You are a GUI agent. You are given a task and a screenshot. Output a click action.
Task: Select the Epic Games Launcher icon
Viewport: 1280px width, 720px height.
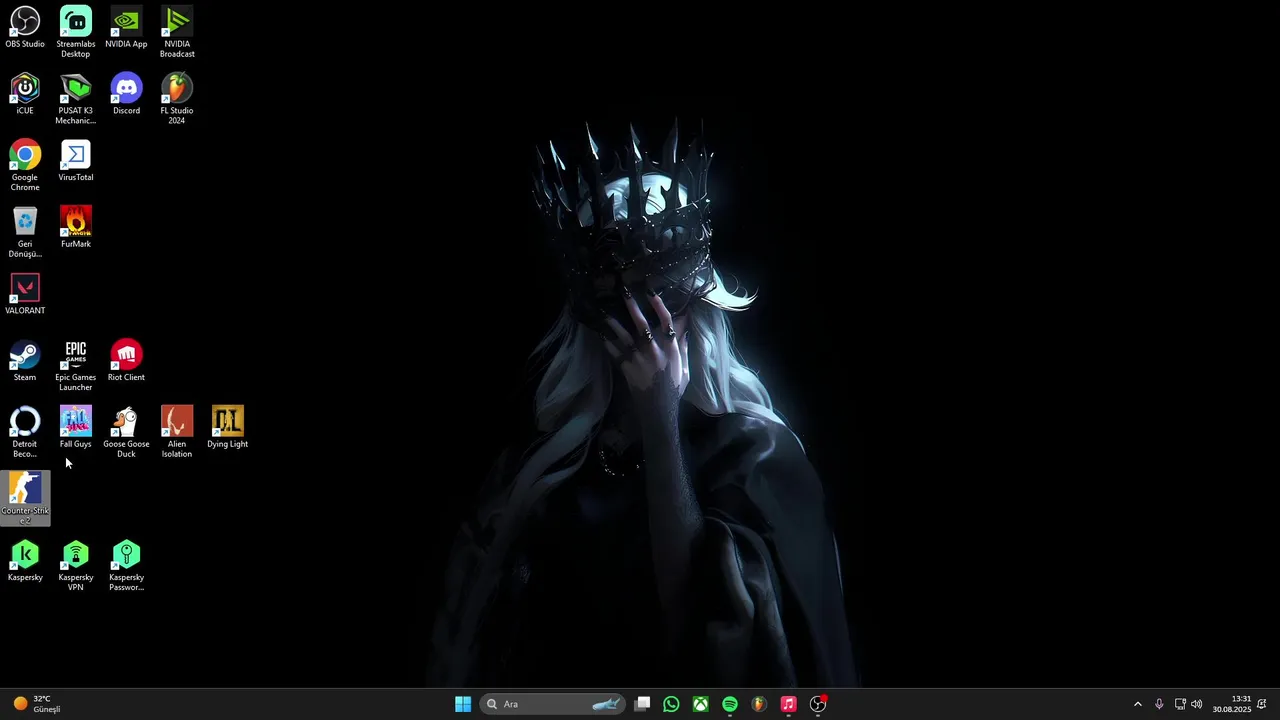(x=76, y=366)
